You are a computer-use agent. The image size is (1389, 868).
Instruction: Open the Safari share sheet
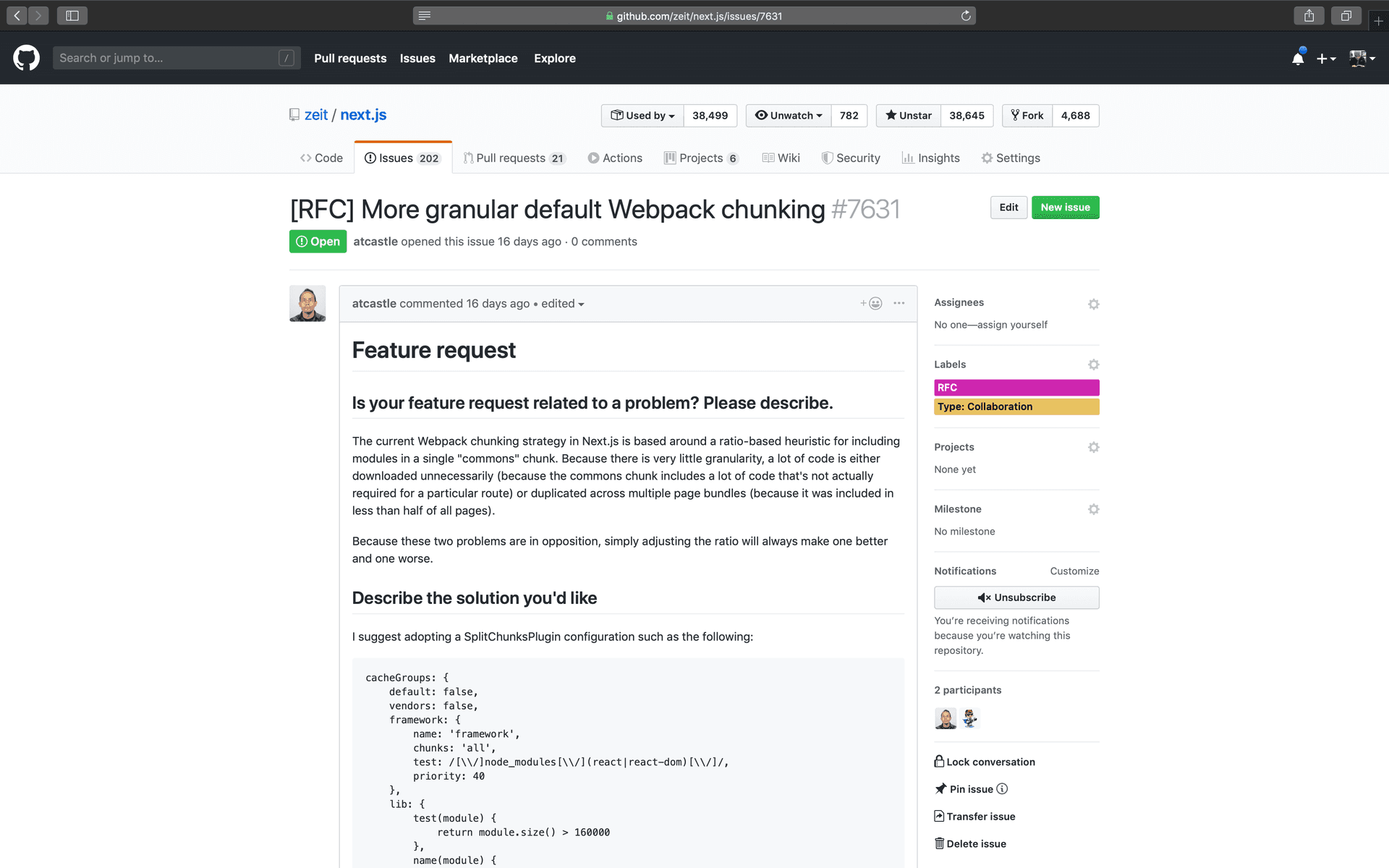point(1309,15)
